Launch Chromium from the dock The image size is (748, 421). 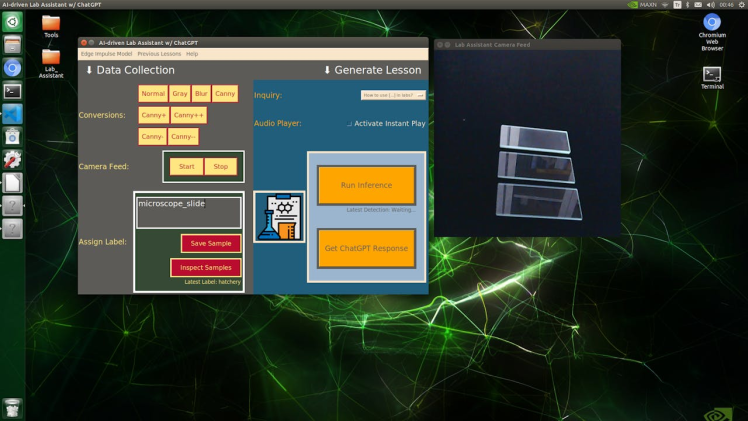pos(12,68)
